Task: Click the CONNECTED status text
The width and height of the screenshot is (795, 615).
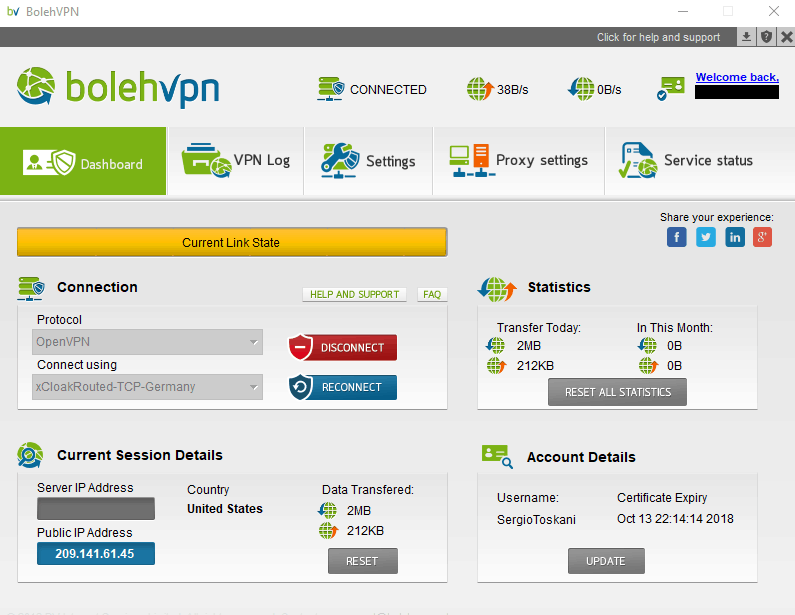Action: tap(388, 90)
